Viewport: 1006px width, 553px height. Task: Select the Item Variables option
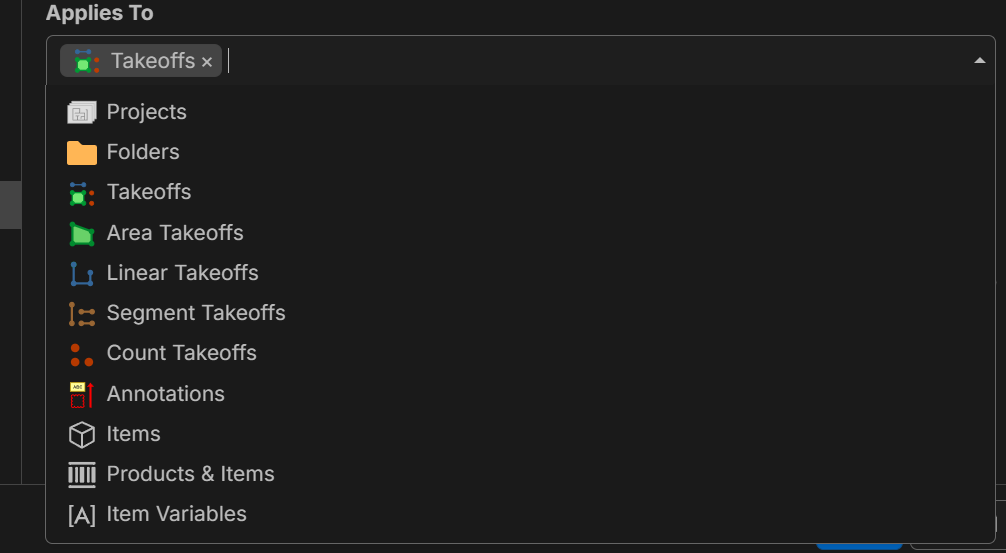coord(176,514)
